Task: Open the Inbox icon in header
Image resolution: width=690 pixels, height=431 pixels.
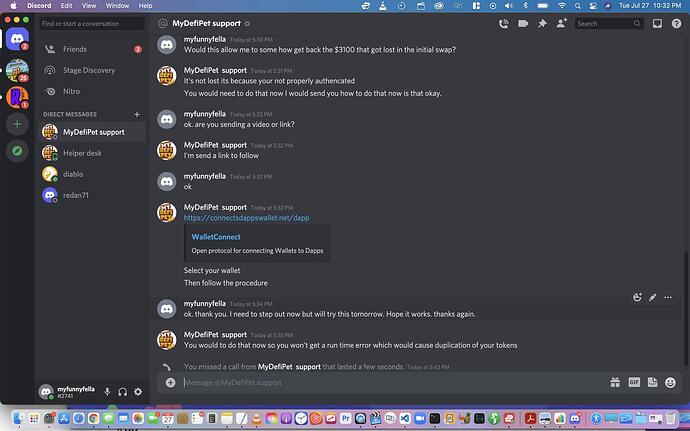Action: pos(657,24)
